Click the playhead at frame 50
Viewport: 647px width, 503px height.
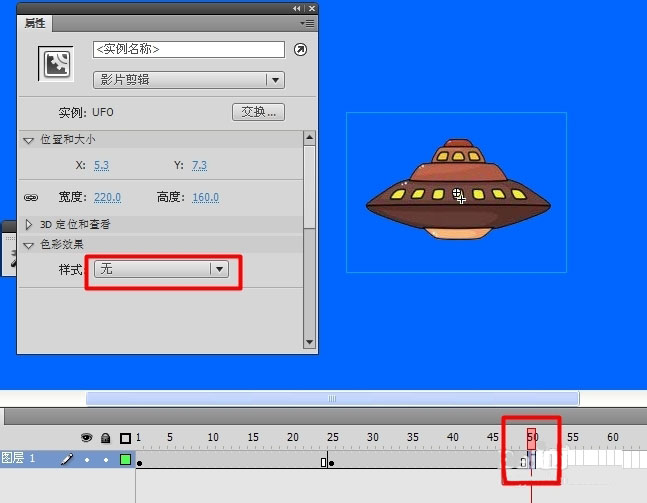point(531,439)
